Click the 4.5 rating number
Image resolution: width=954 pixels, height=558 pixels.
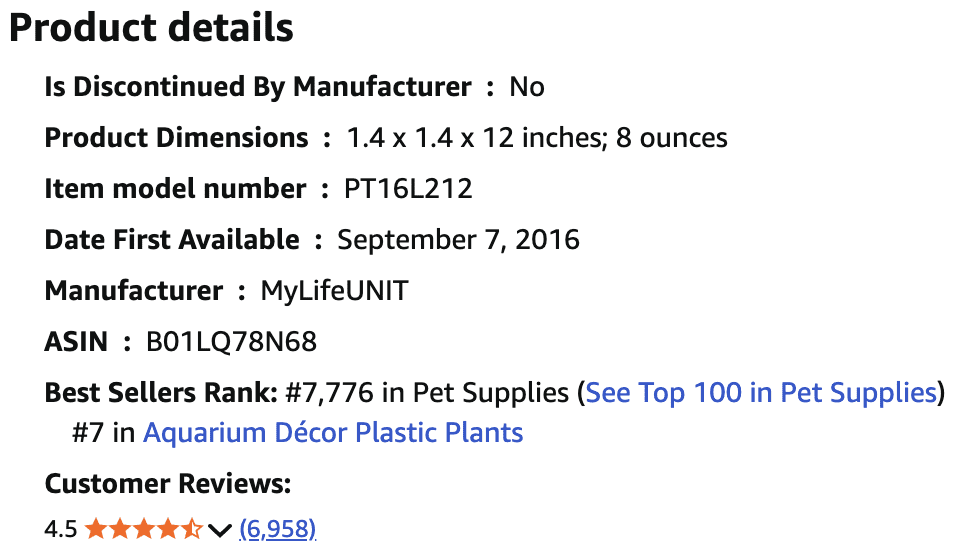(61, 529)
